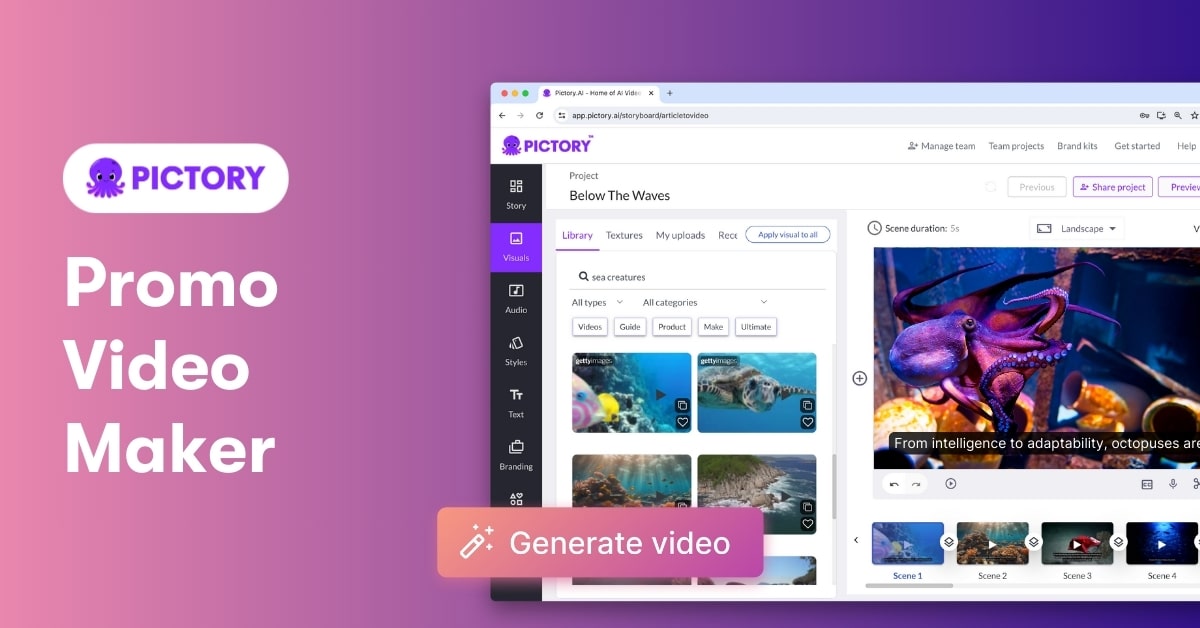Open the My uploads tab

click(680, 235)
